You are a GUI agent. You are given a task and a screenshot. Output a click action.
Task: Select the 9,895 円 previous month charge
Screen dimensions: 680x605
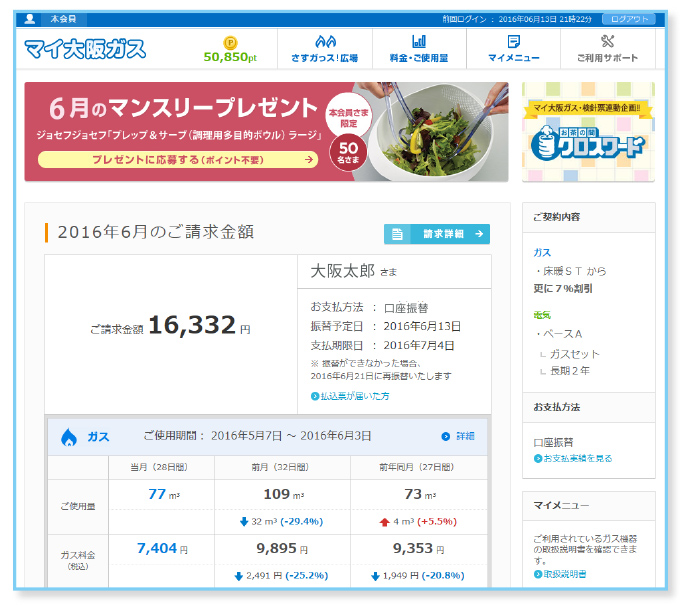(x=282, y=549)
